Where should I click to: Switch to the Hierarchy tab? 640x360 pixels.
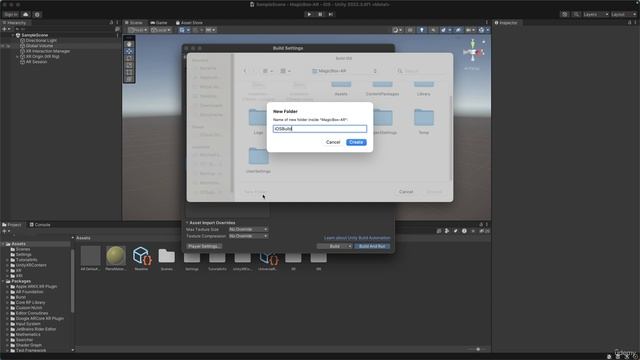(x=14, y=23)
